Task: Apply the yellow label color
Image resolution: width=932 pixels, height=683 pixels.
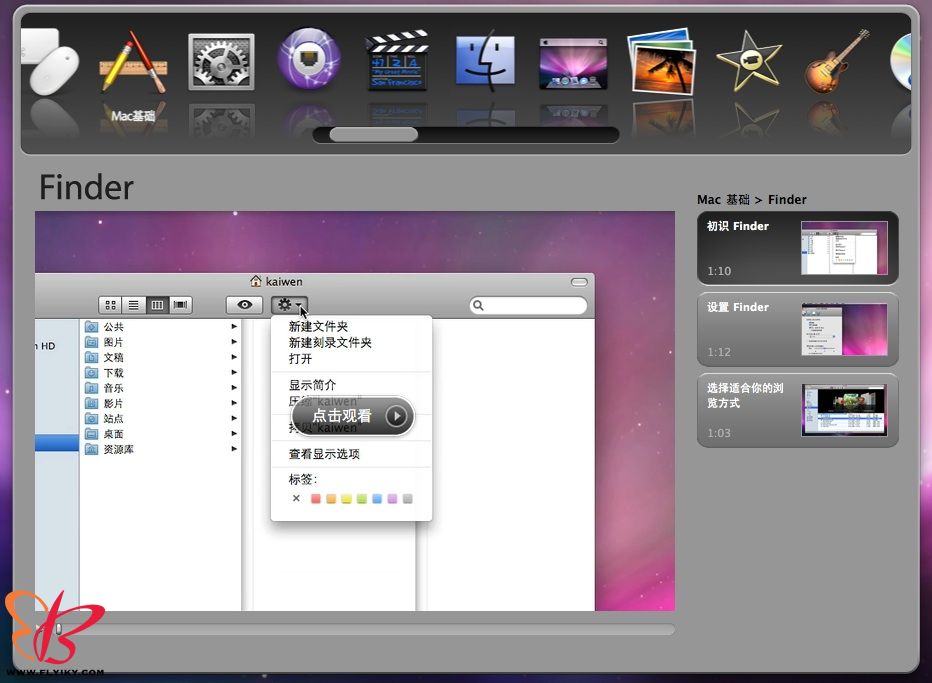Action: [x=347, y=499]
